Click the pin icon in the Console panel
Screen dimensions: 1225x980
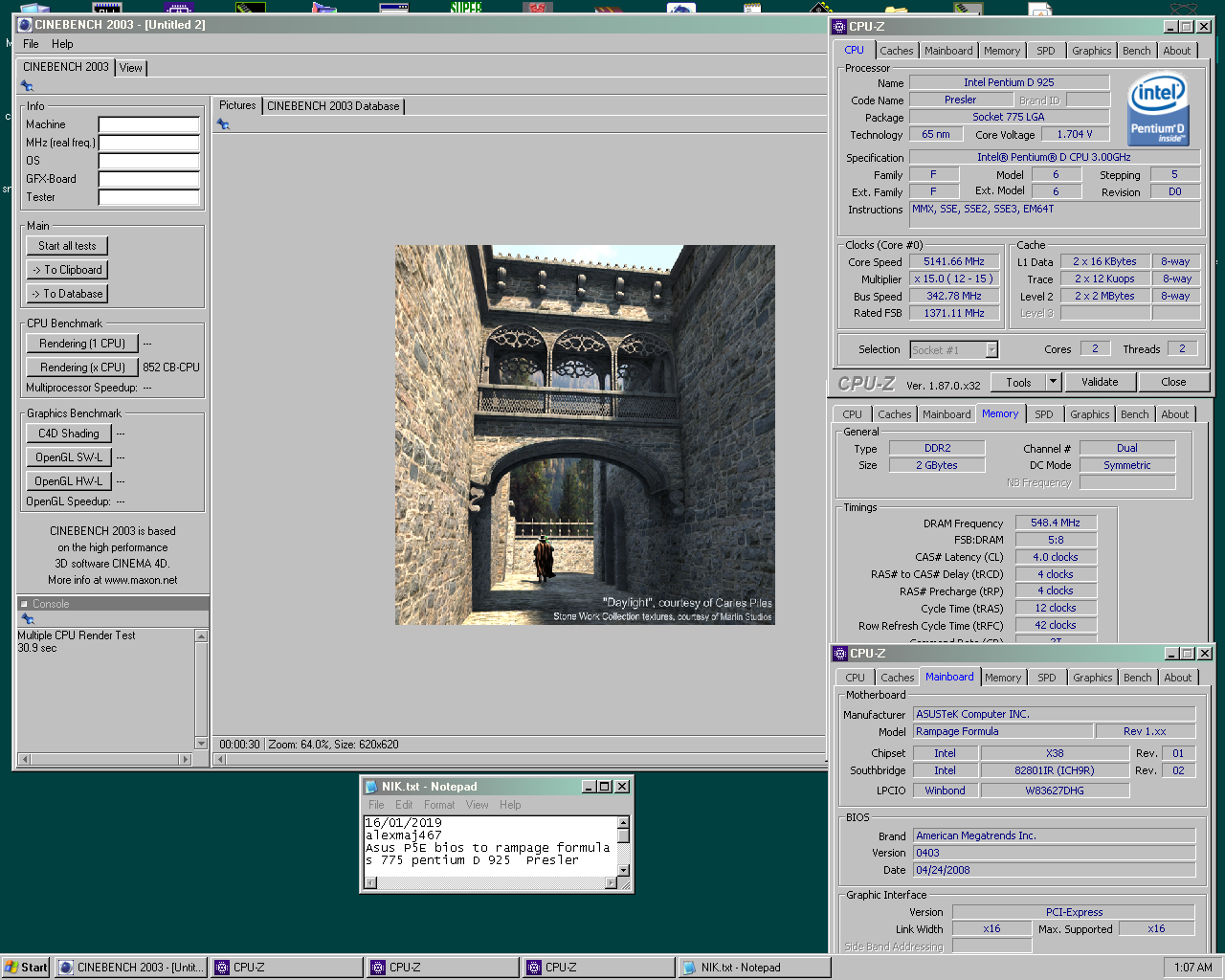pyautogui.click(x=28, y=619)
